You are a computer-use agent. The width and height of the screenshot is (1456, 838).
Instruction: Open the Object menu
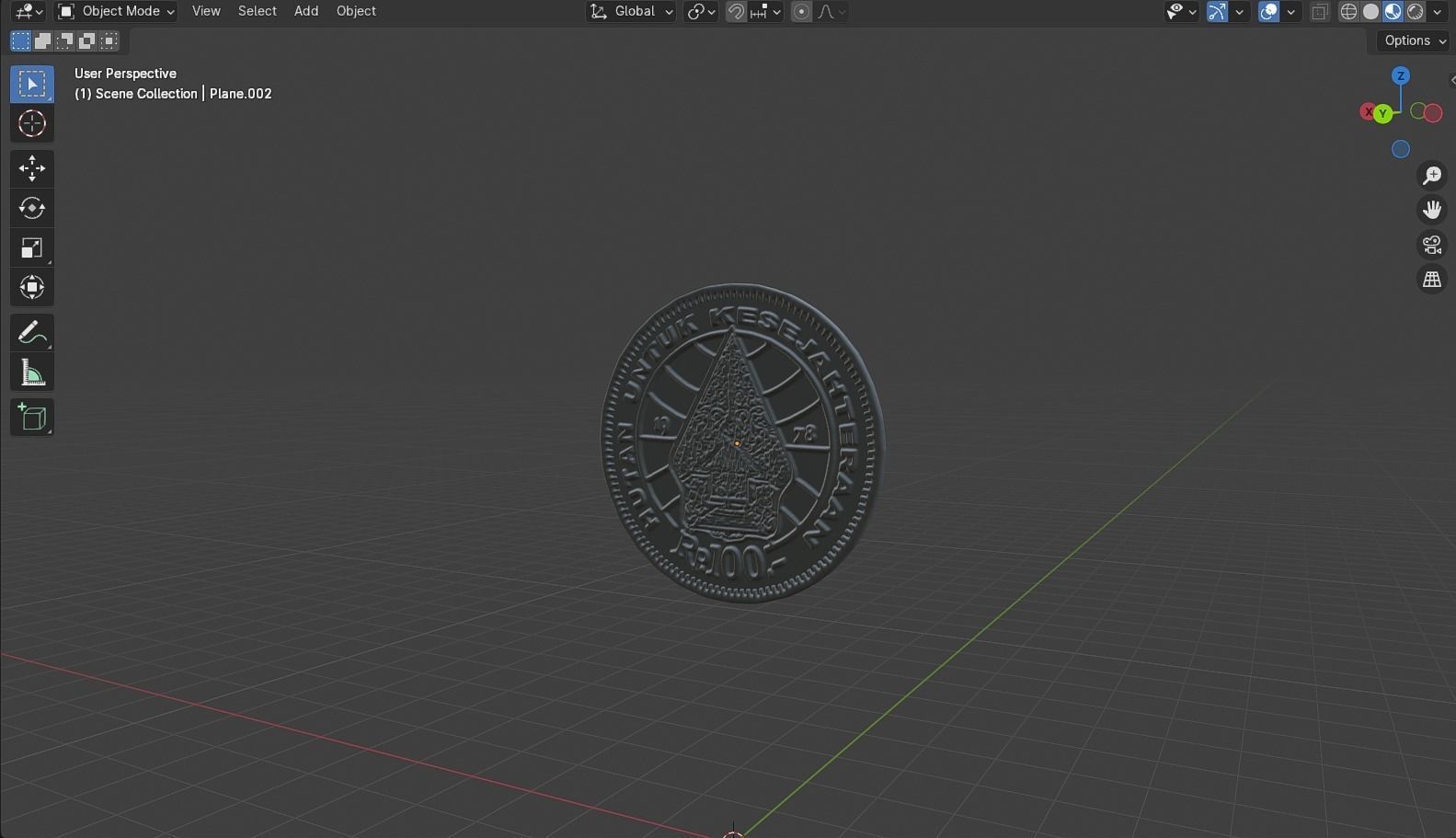point(356,11)
